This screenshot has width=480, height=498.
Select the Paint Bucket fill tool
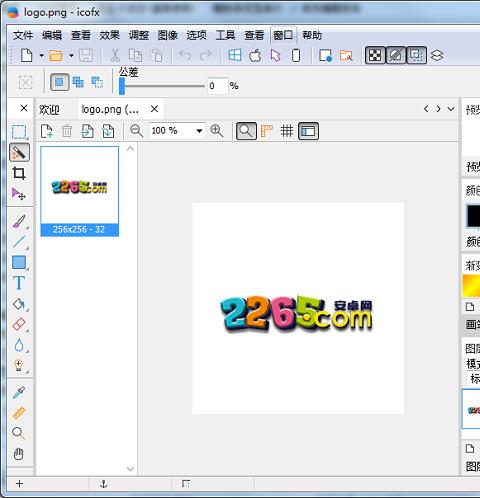[19, 304]
